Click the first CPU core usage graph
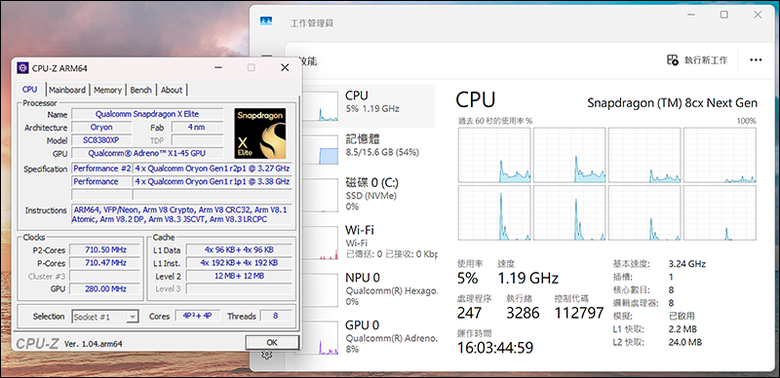This screenshot has height=378, width=780. (494, 155)
